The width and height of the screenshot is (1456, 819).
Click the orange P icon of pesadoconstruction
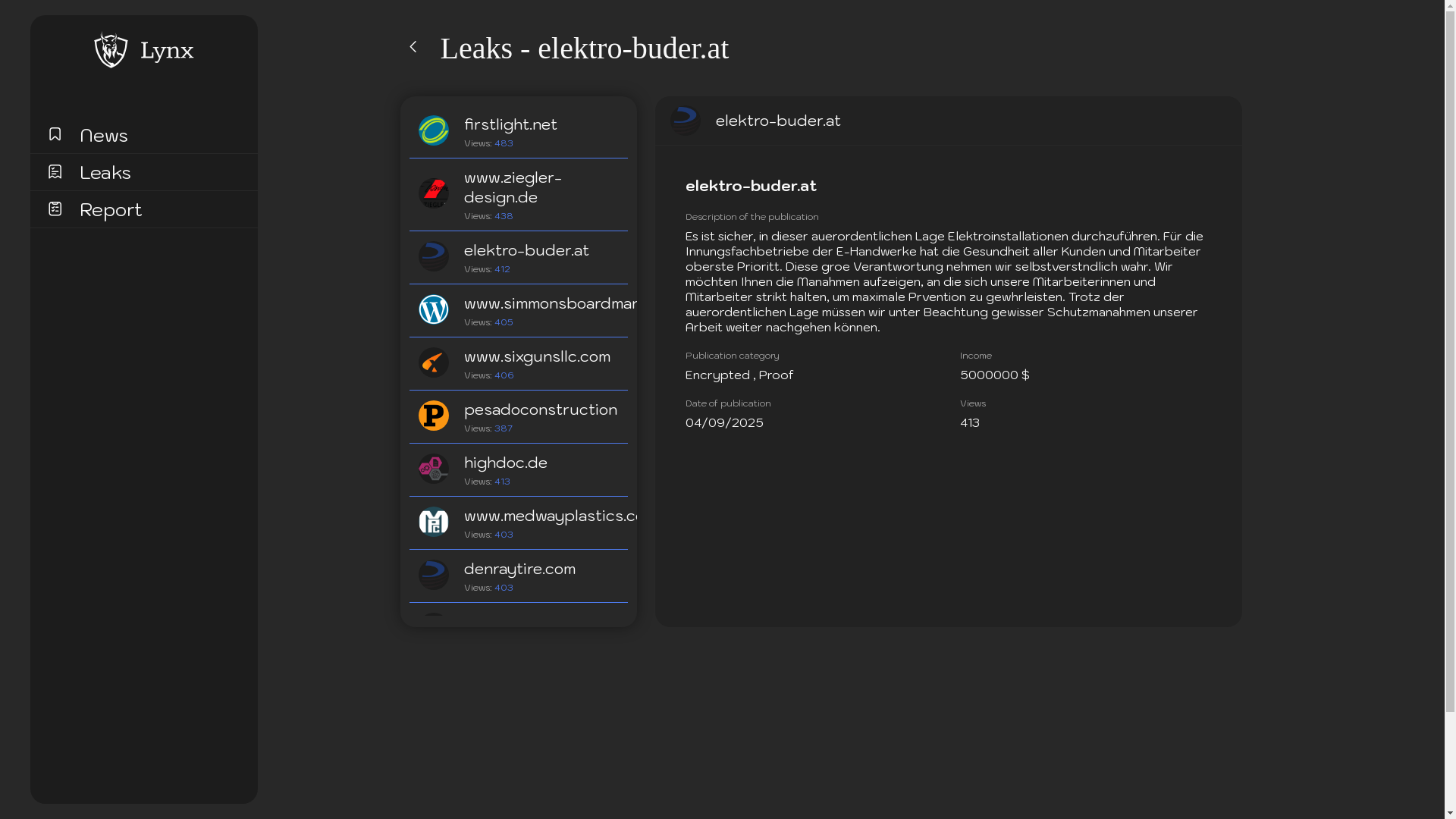click(x=433, y=416)
